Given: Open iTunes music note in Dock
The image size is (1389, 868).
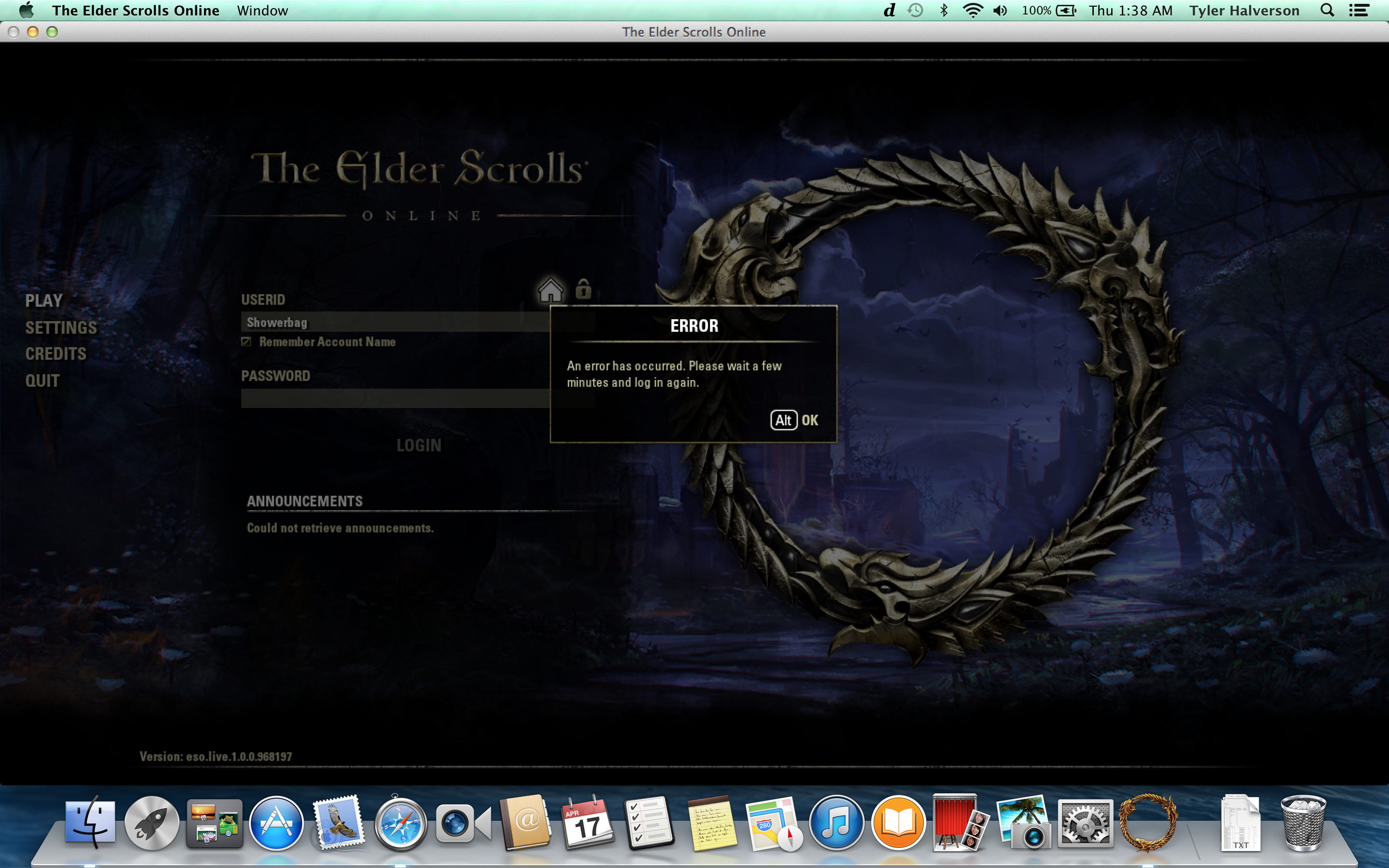Looking at the screenshot, I should coord(836,823).
